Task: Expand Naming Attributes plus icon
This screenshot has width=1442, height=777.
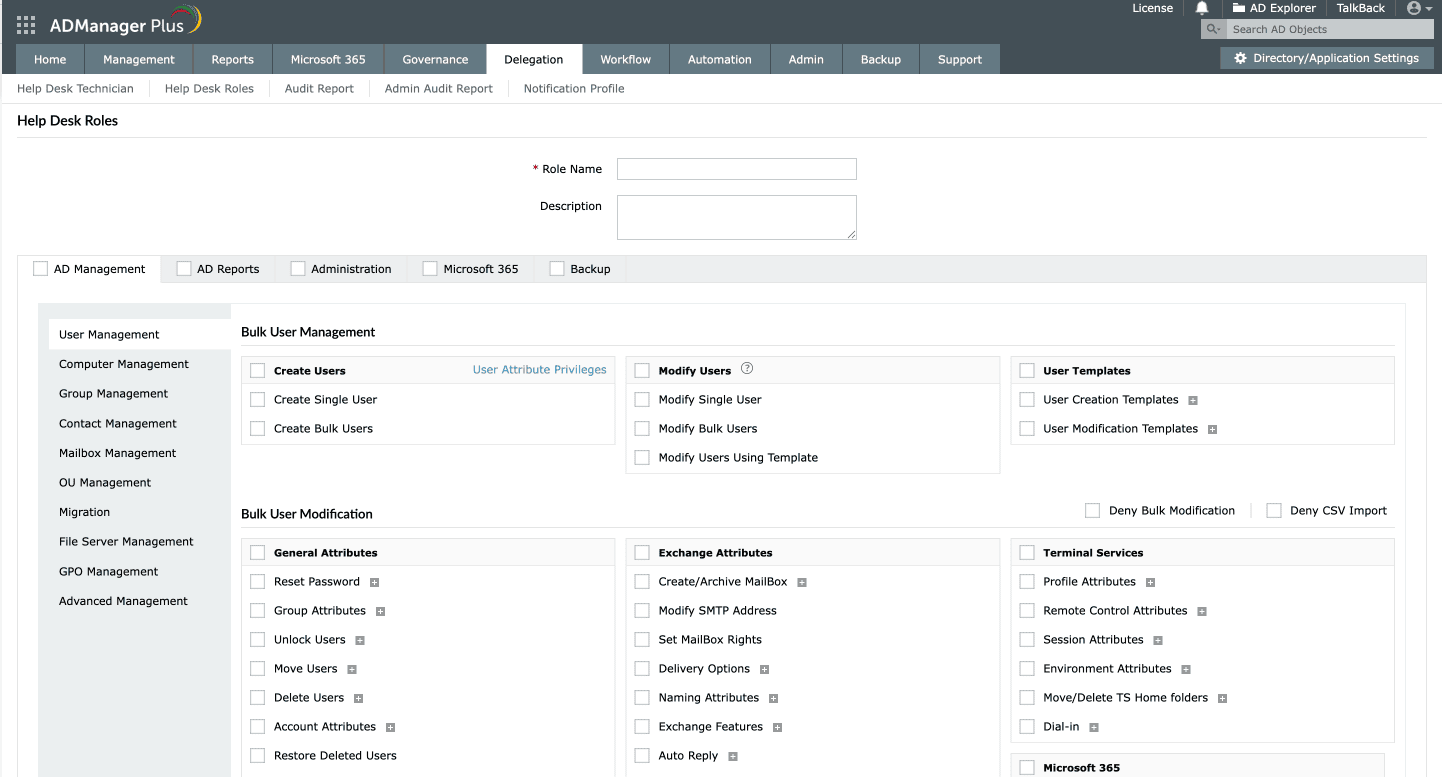Action: tap(773, 698)
